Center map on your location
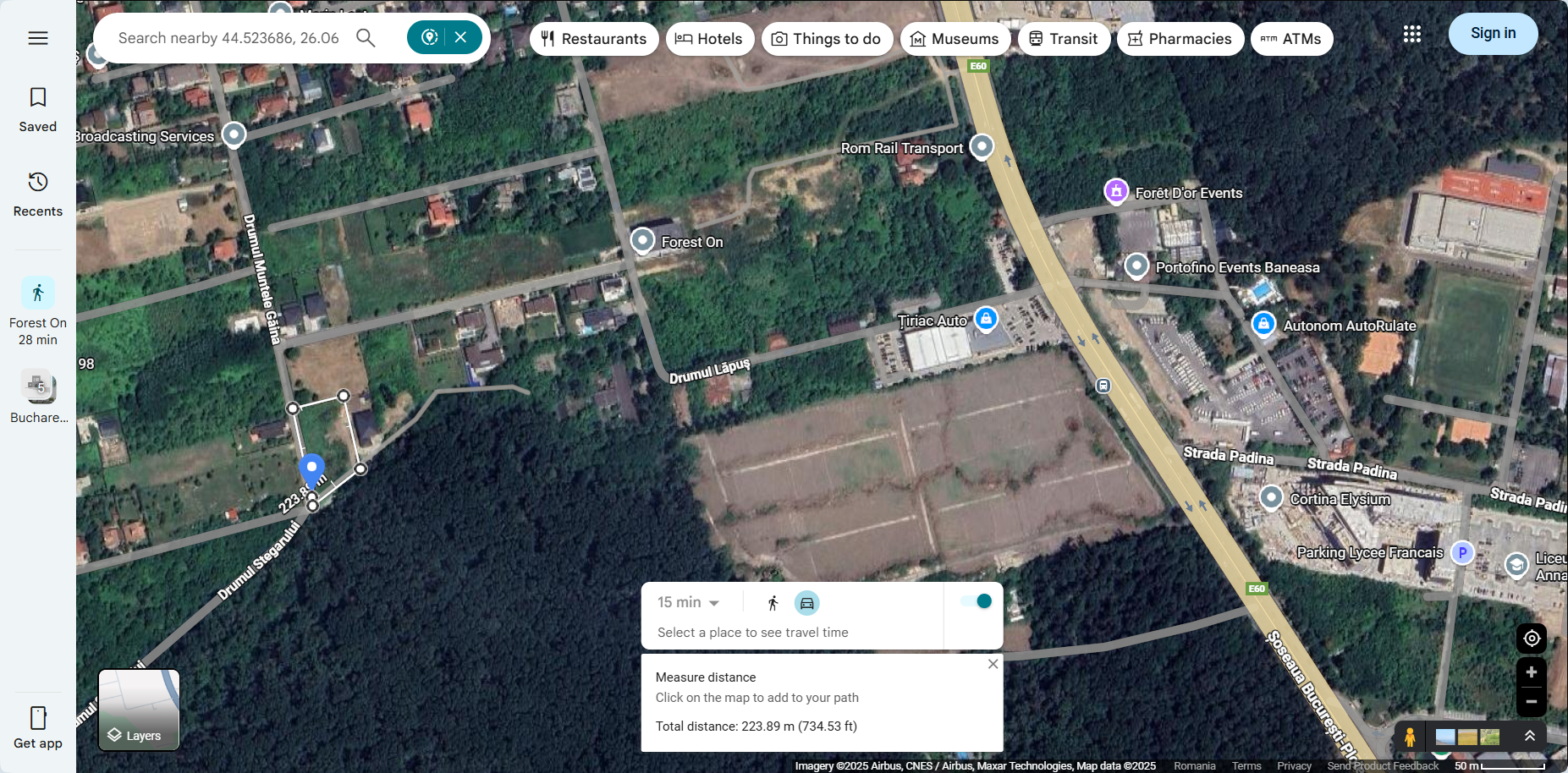 (1531, 639)
